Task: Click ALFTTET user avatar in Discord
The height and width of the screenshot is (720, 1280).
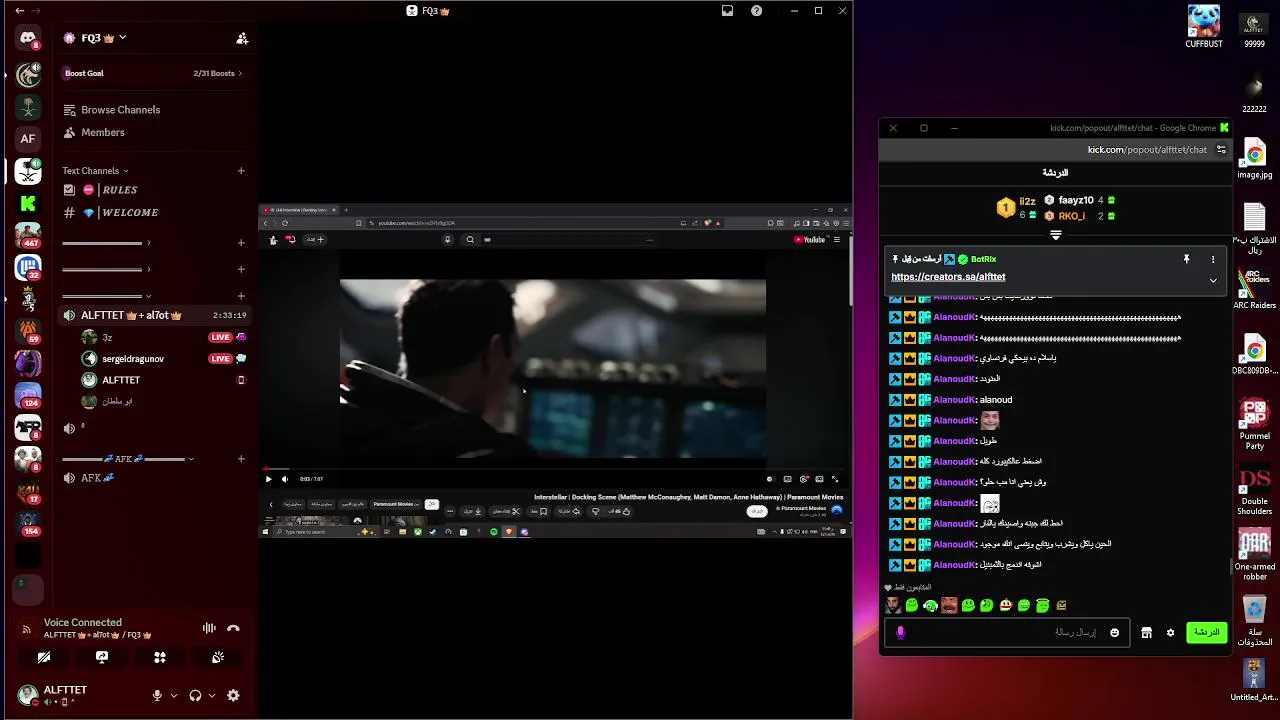Action: pyautogui.click(x=27, y=694)
